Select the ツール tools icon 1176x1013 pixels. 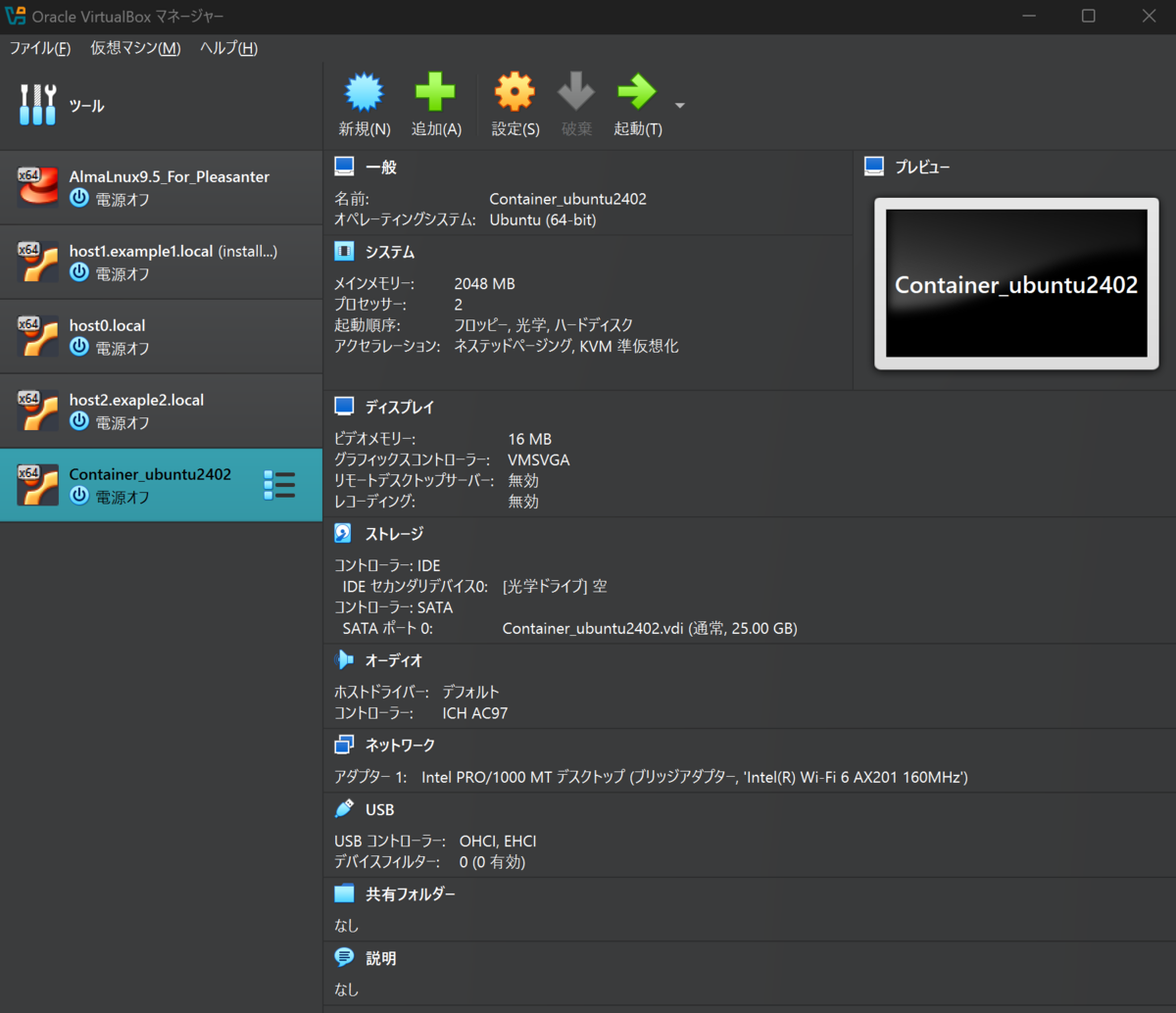coord(38,105)
